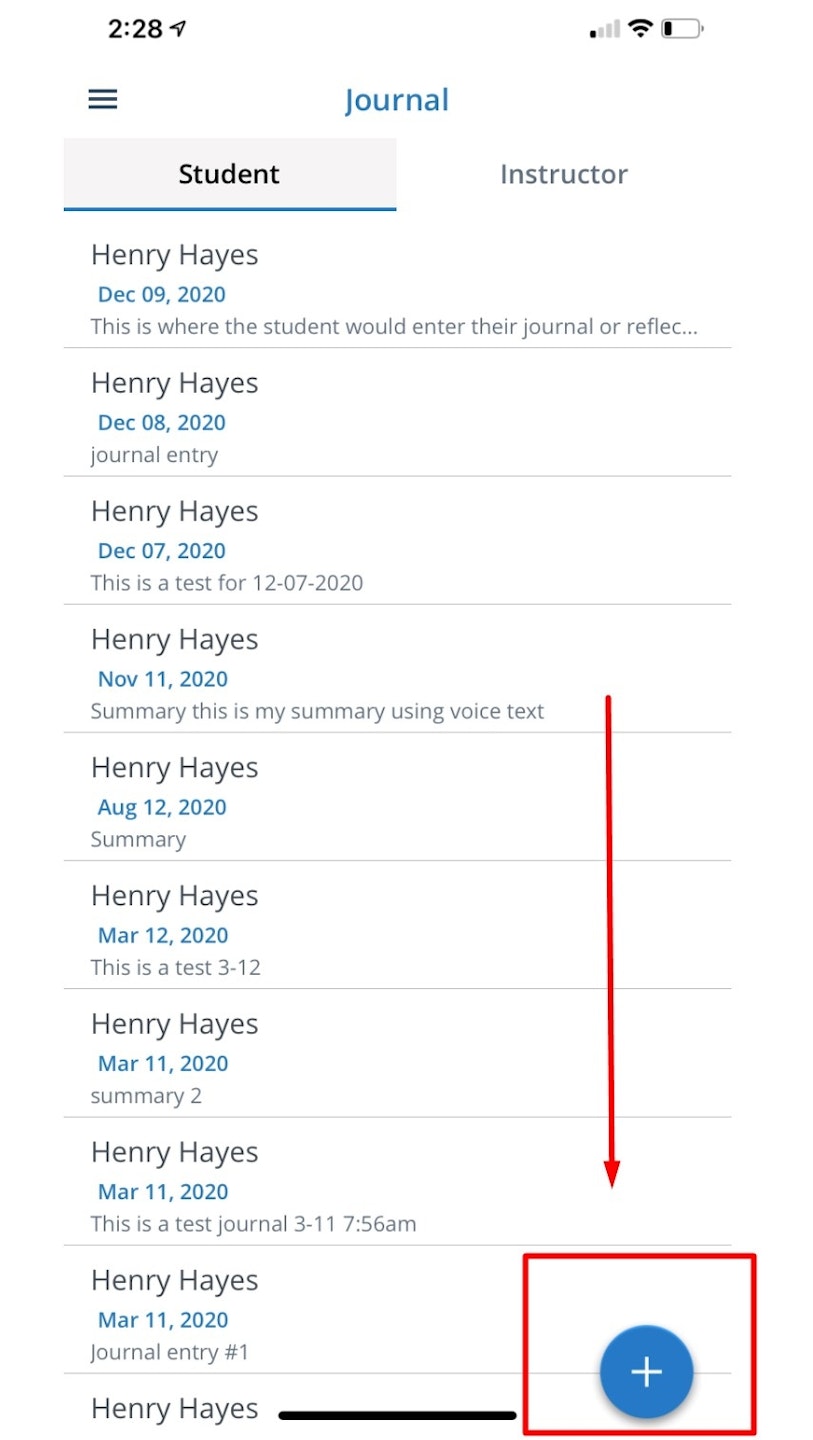Tap the 2:28 clock in status bar
Viewport: 813px width, 1440px height.
click(135, 29)
